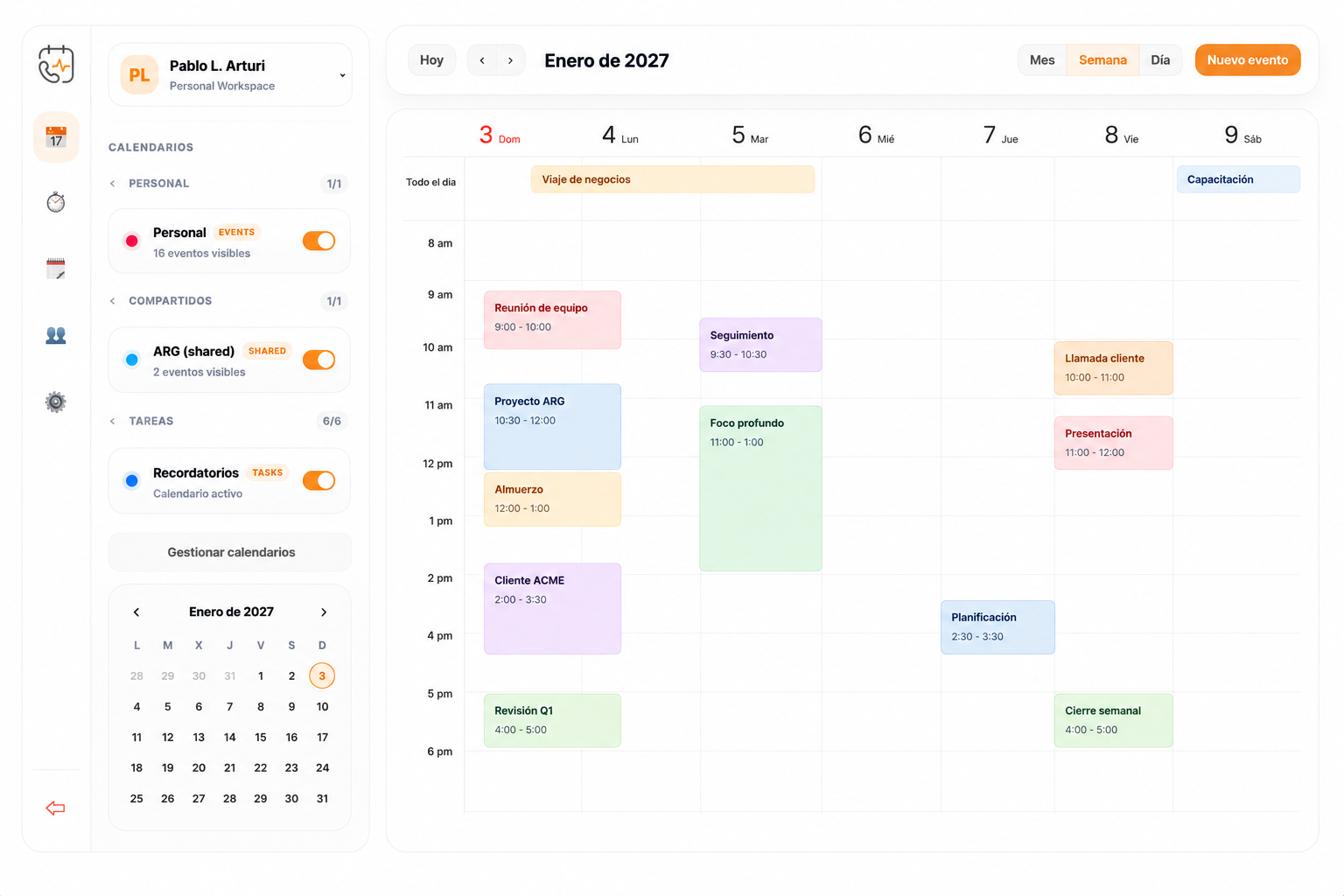Screen dimensions: 1344x896
Task: Open the Viaje de negocios all-day event
Action: [x=673, y=179]
